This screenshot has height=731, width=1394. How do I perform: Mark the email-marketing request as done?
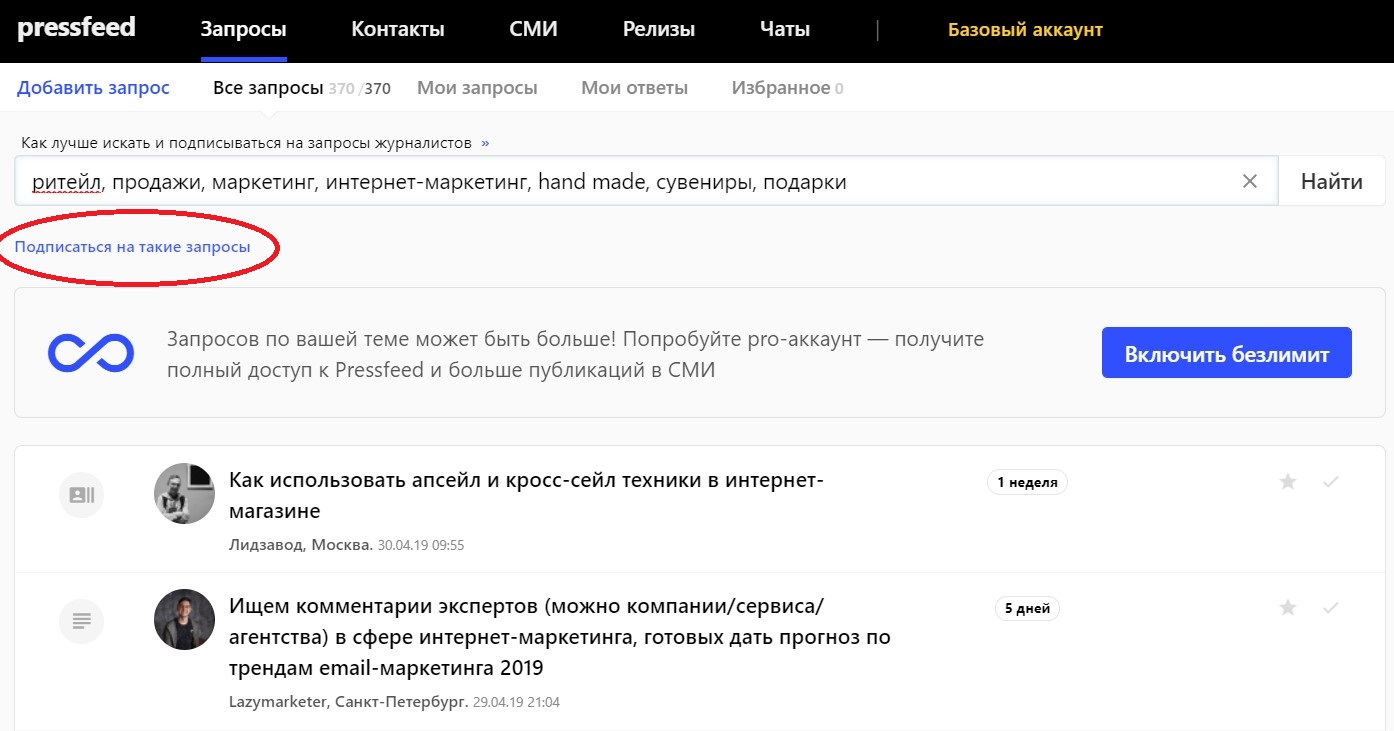click(x=1330, y=608)
